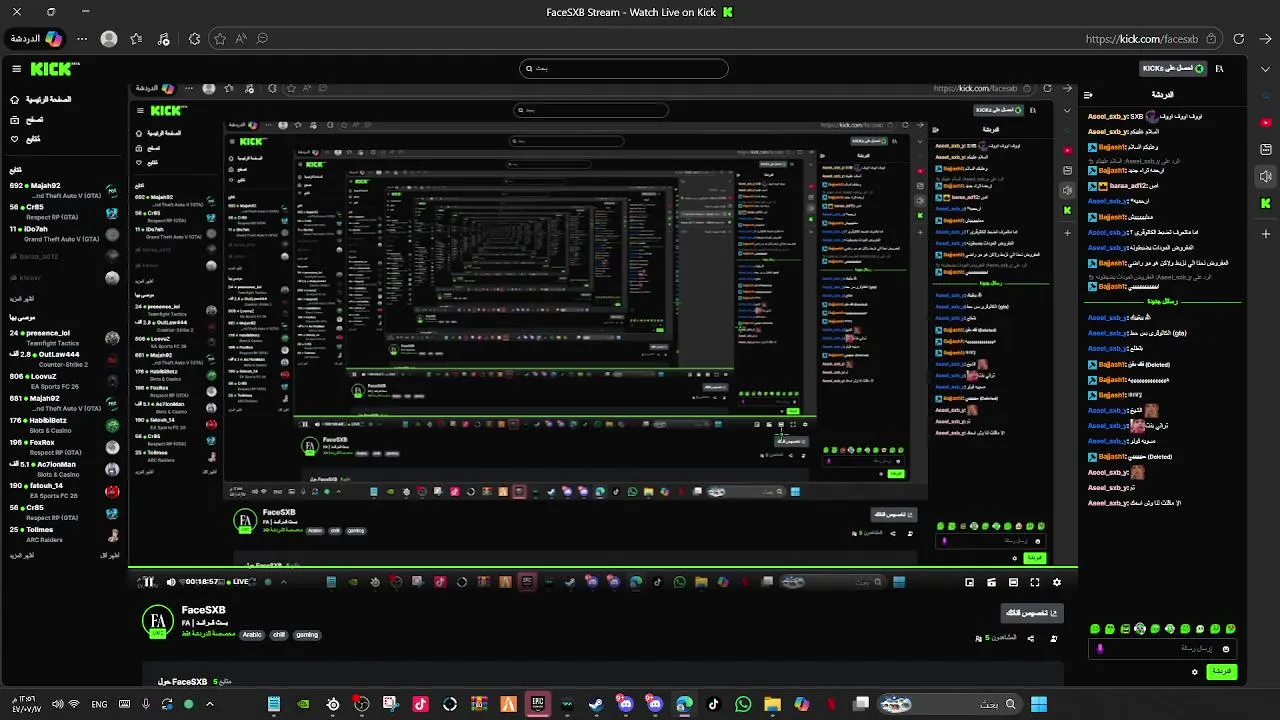Refresh the page with reload icon
Image resolution: width=1280 pixels, height=720 pixels.
coord(1238,39)
